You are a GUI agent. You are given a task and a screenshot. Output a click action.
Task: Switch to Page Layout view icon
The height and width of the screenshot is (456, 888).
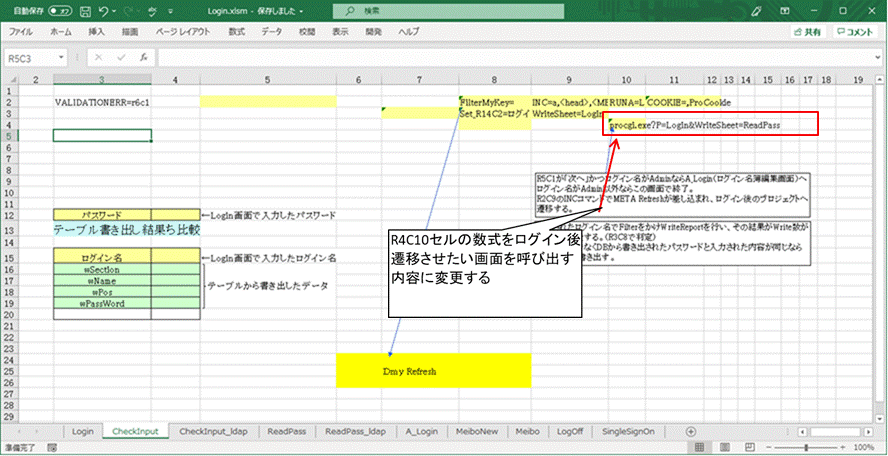[724, 448]
